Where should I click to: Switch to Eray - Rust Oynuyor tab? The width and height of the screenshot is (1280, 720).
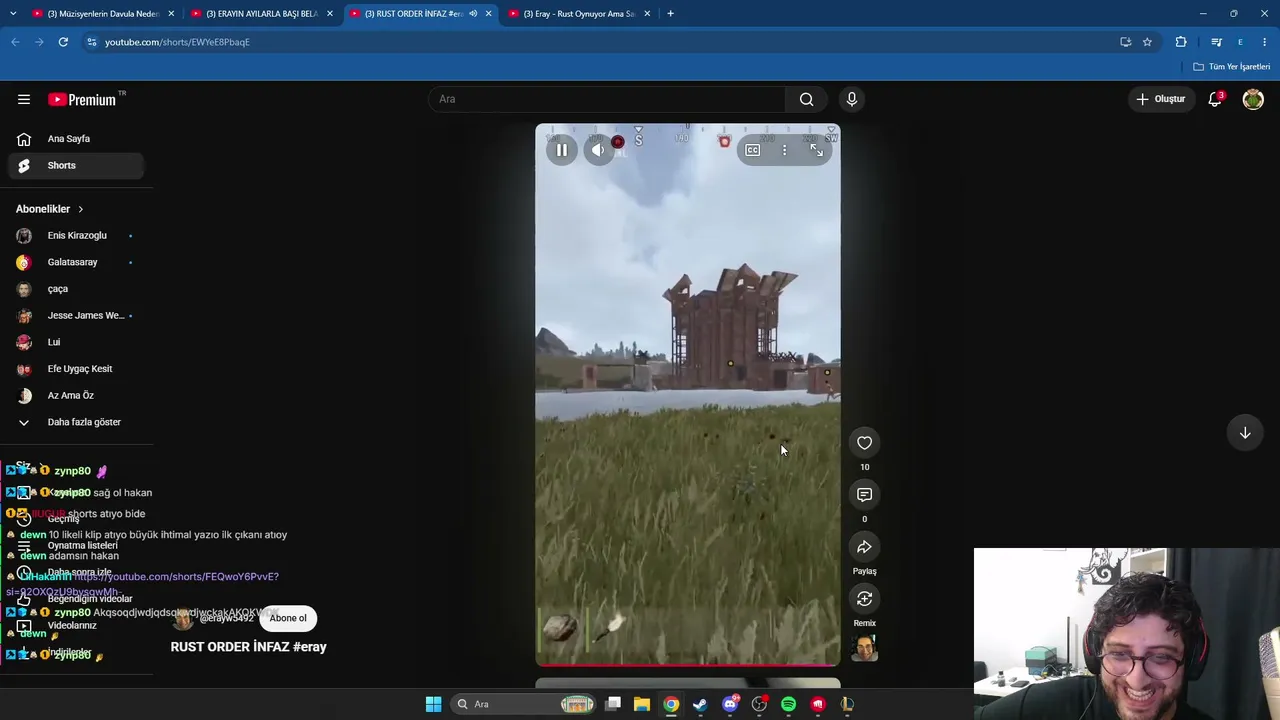click(x=578, y=14)
